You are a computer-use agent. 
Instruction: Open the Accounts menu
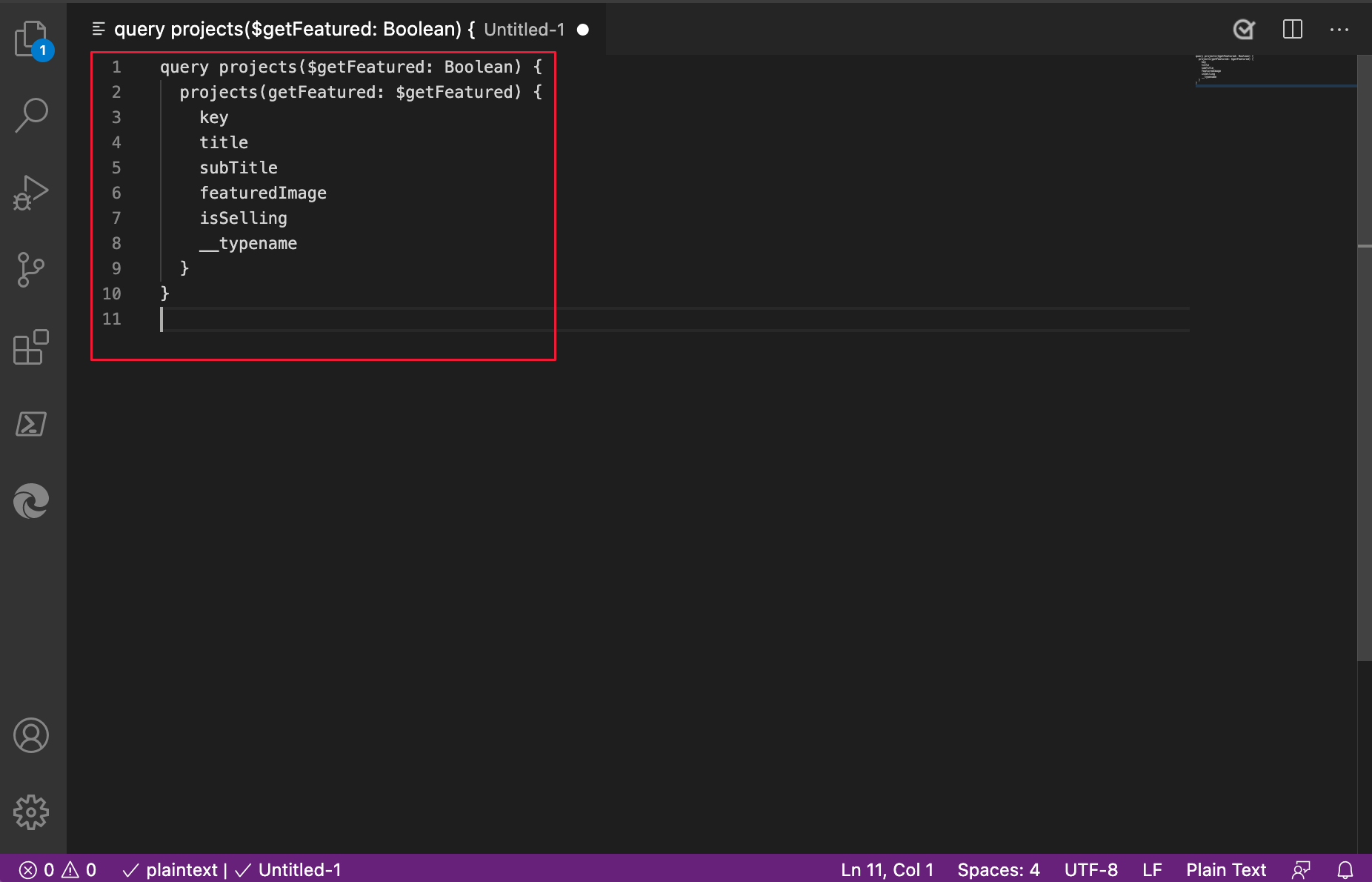tap(32, 735)
